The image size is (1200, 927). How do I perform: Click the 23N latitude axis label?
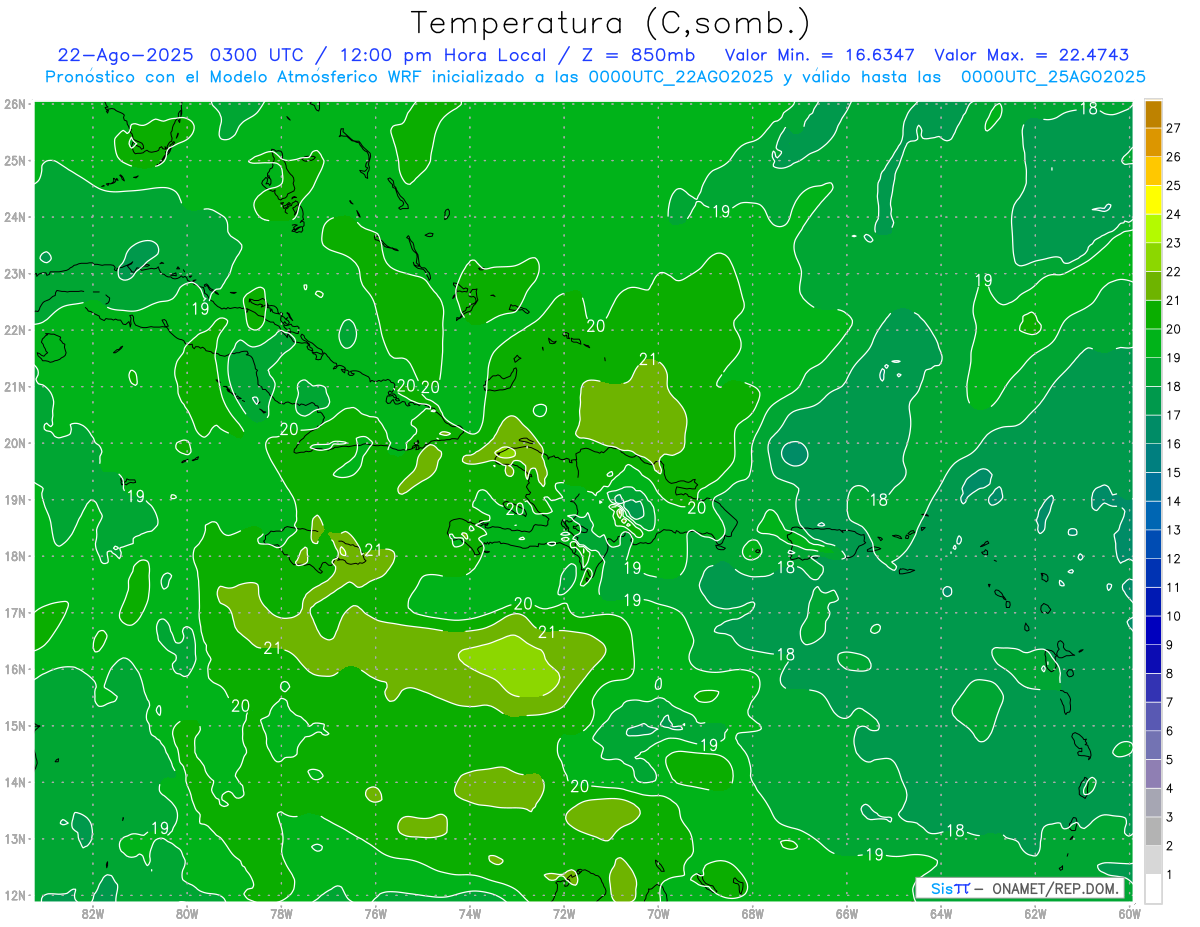15,274
